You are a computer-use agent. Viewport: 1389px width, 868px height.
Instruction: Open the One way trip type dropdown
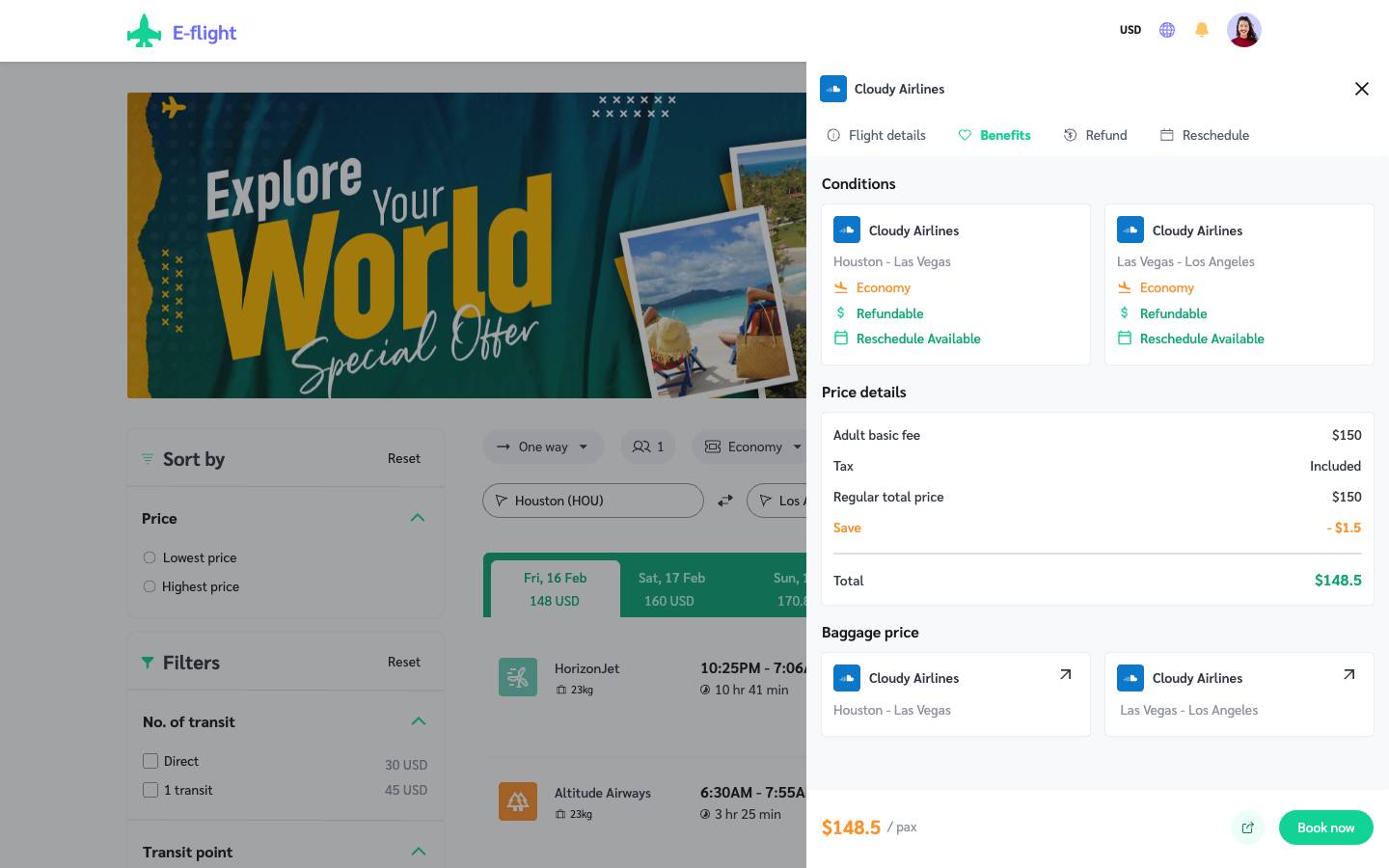pos(542,447)
